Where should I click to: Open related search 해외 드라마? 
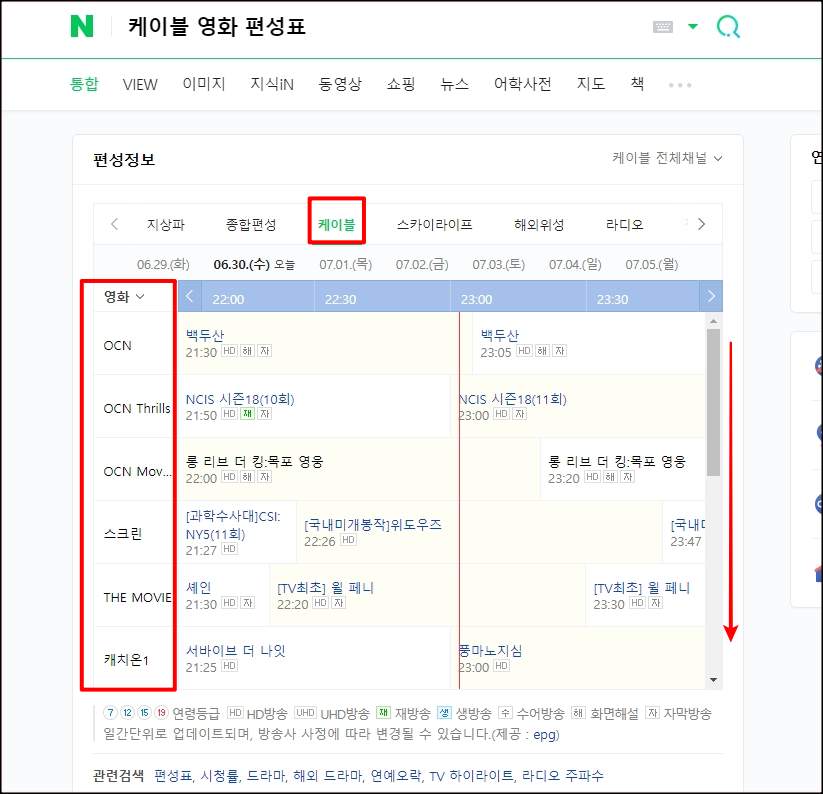point(328,776)
